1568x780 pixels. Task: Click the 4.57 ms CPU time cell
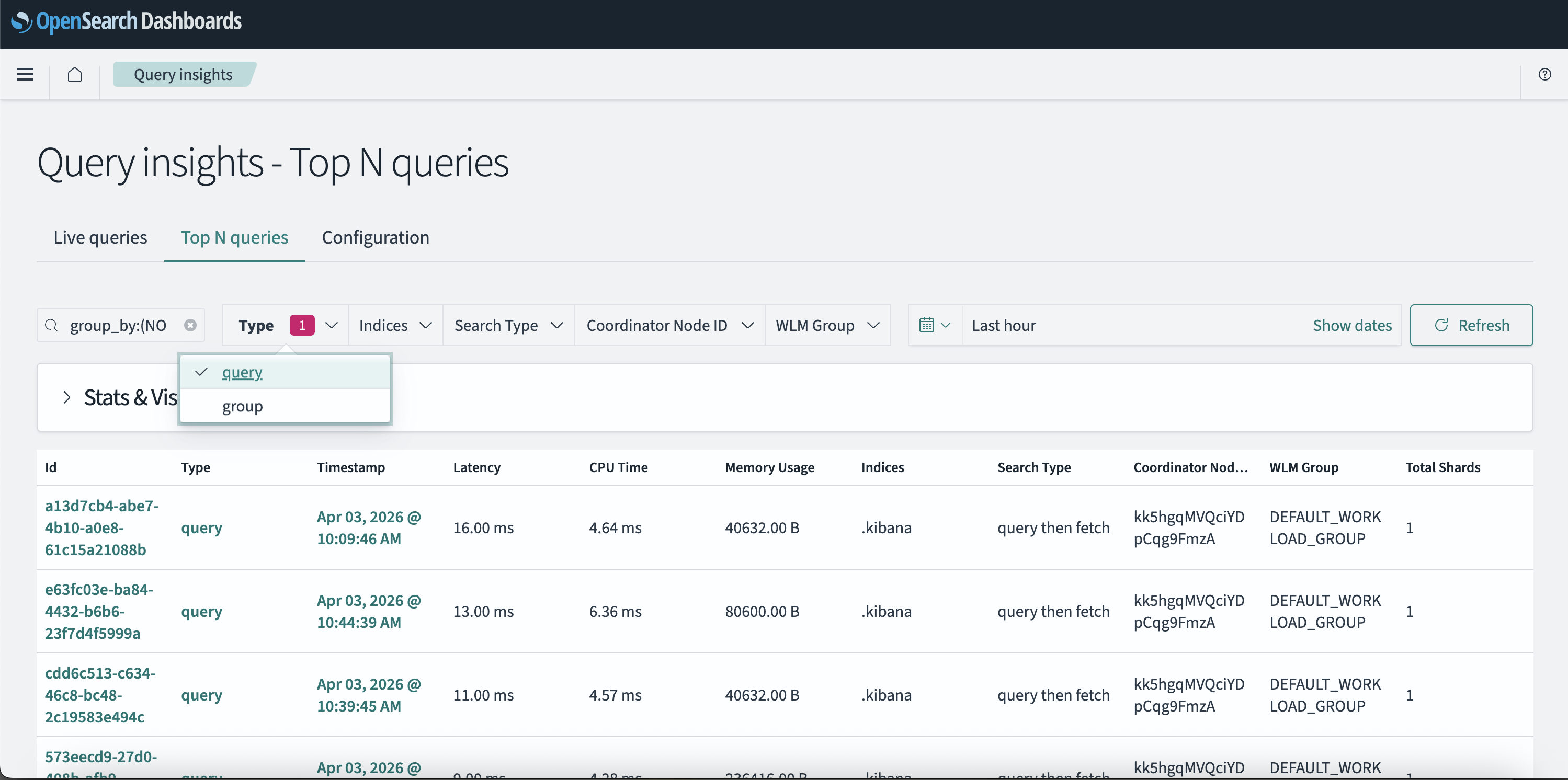point(615,695)
